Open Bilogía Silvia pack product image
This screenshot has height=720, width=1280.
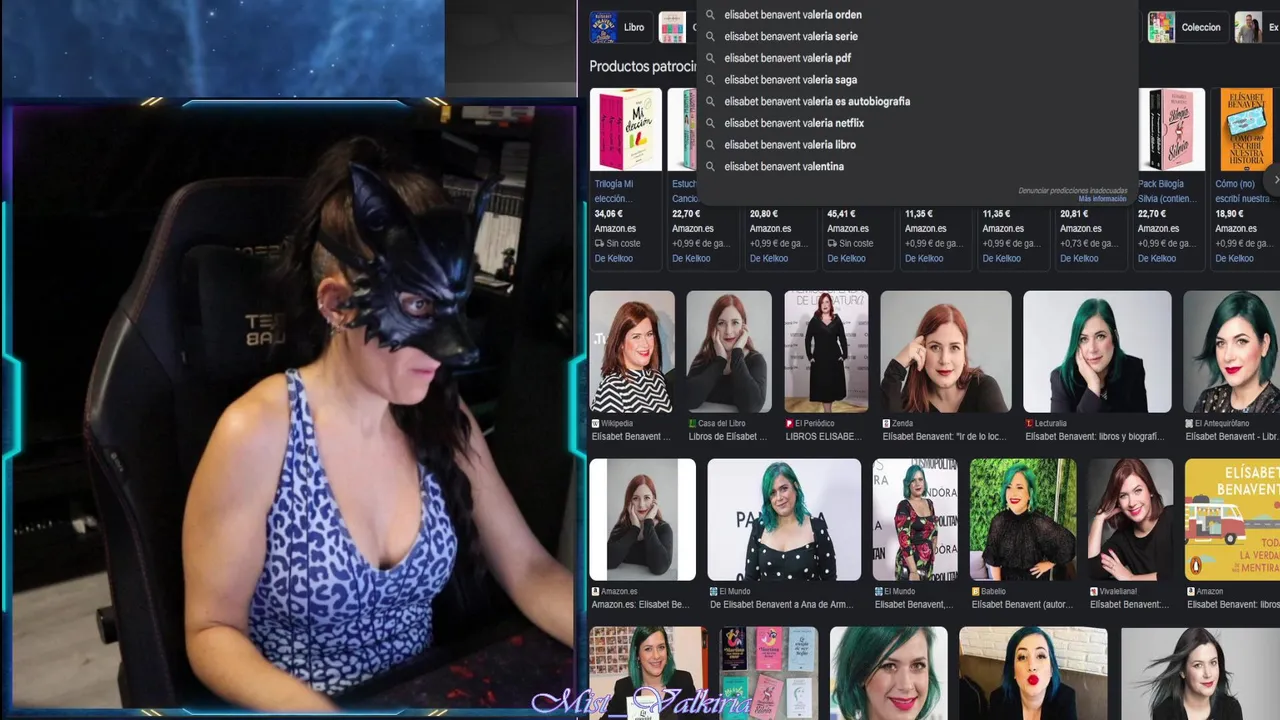pyautogui.click(x=1171, y=130)
